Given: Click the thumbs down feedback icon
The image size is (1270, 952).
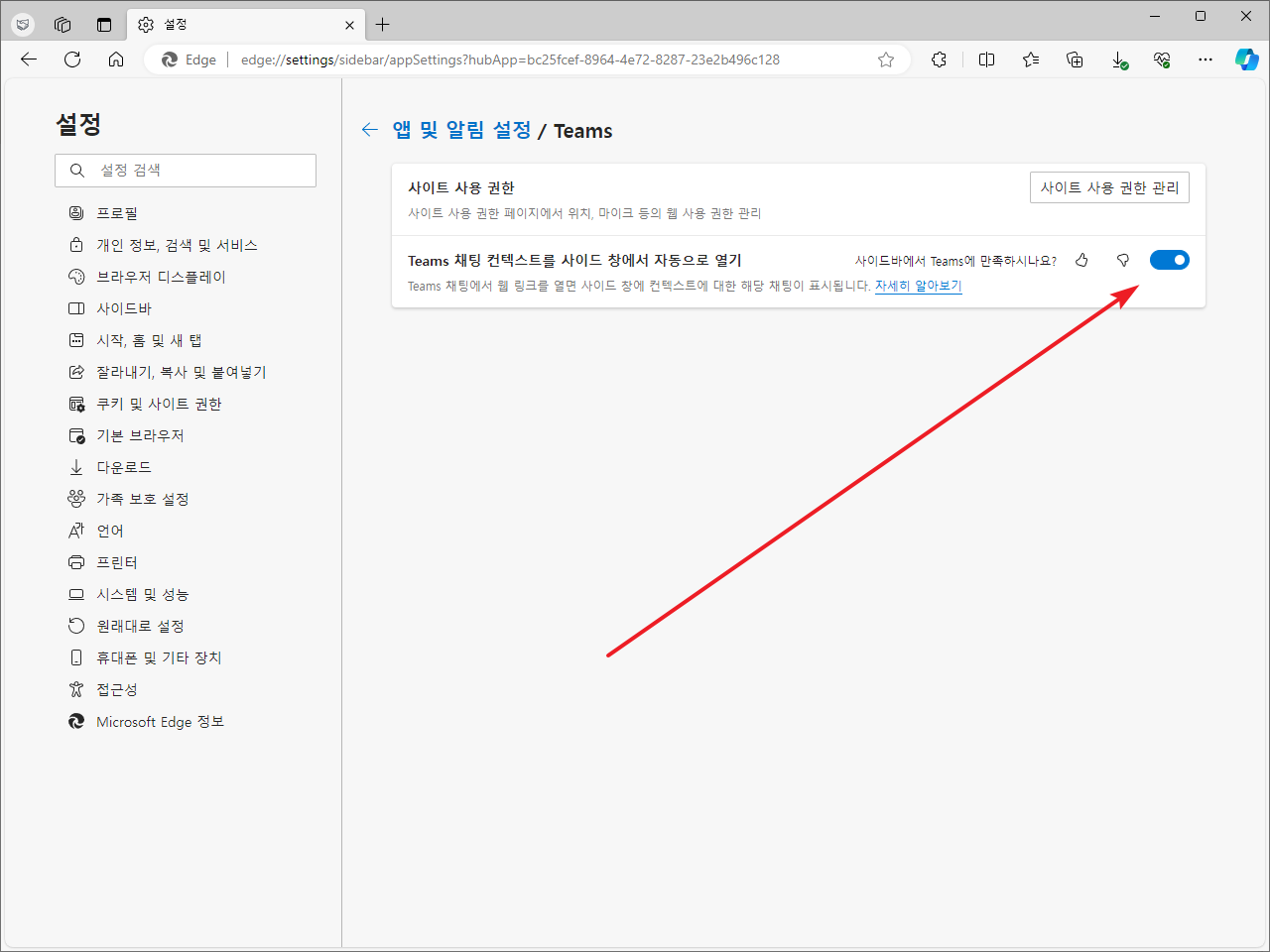Looking at the screenshot, I should pyautogui.click(x=1123, y=260).
